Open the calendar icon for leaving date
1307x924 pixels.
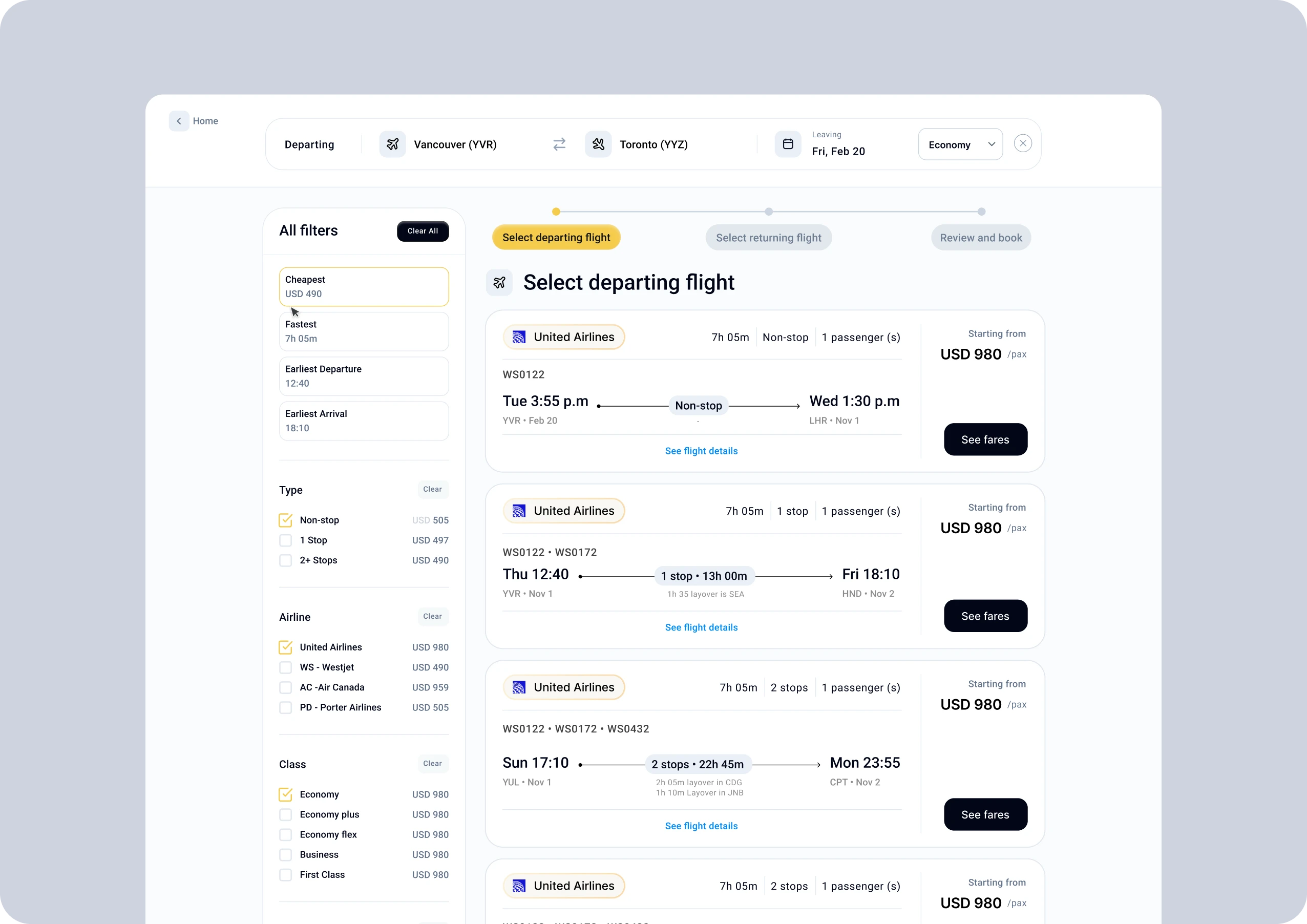pyautogui.click(x=788, y=144)
